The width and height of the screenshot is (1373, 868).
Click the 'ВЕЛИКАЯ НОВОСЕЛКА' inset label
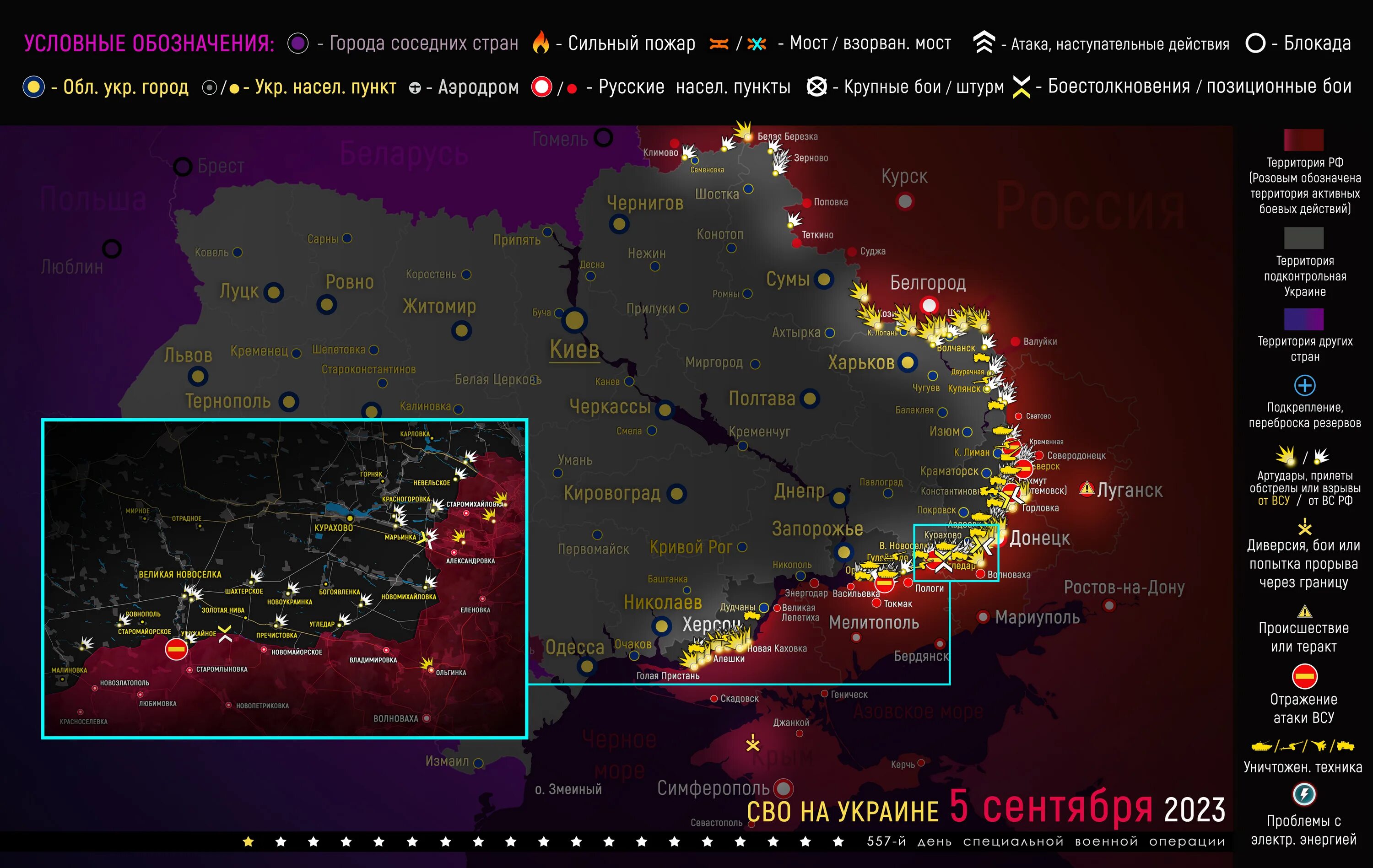180,575
